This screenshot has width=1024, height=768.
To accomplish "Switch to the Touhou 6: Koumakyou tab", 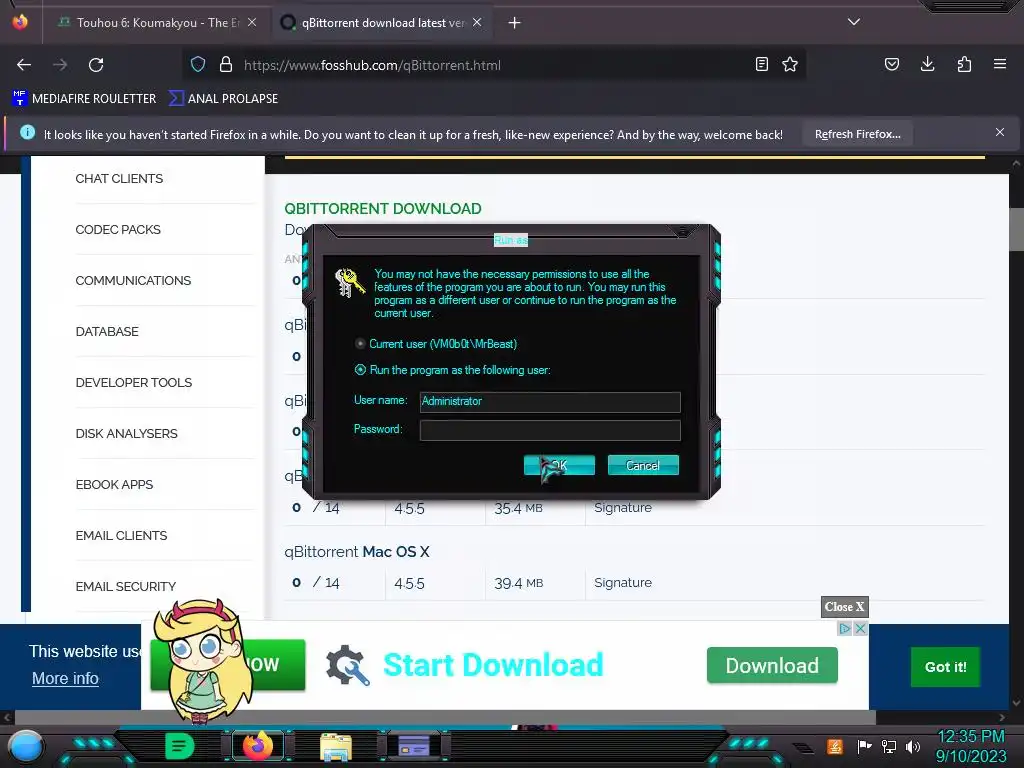I will tap(157, 23).
